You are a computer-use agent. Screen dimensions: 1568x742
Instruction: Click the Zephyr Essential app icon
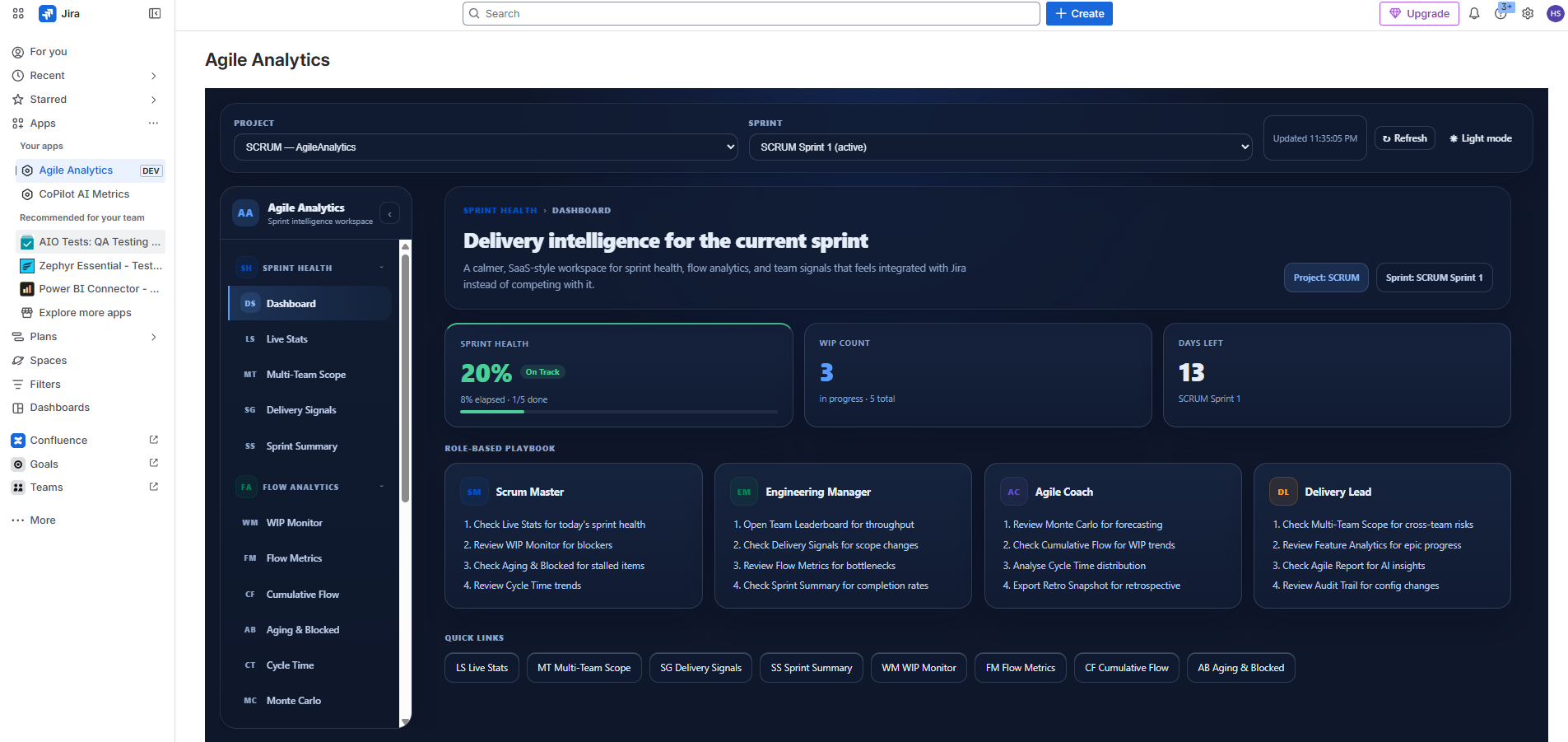(x=26, y=265)
